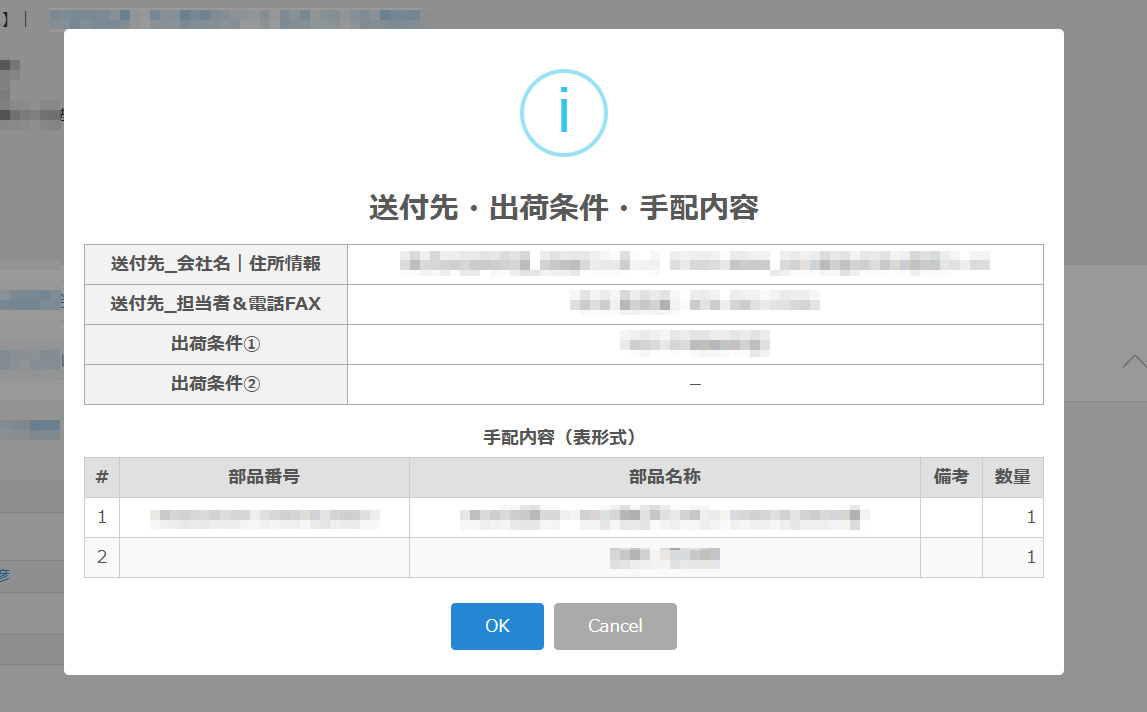
Task: Select the 送付先_担当者＆電話FAX label cell
Action: coord(216,304)
